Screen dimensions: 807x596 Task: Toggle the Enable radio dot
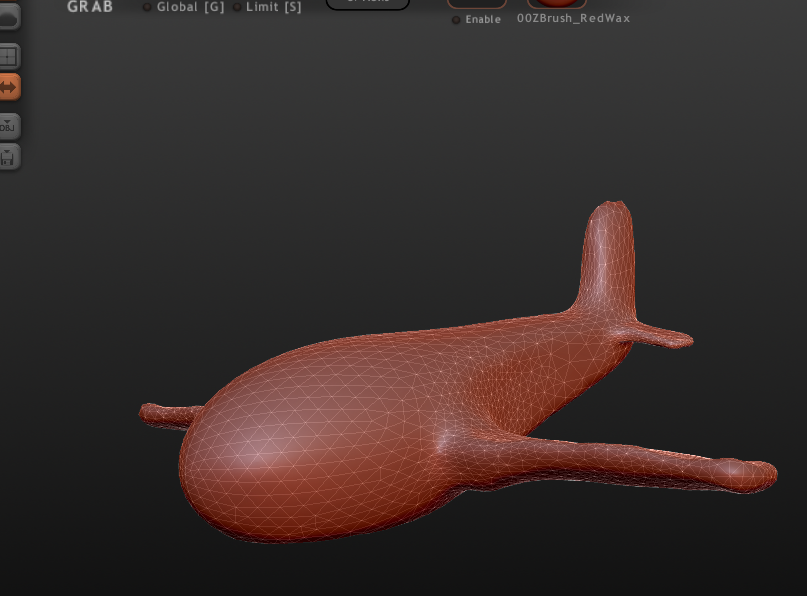click(x=456, y=20)
